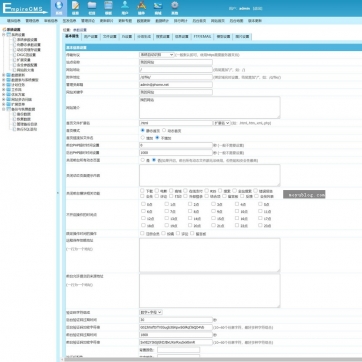This screenshot has height=362, width=362.
Task: Open the 插件 (Plugins) icon in header
Action: [x=141, y=5]
